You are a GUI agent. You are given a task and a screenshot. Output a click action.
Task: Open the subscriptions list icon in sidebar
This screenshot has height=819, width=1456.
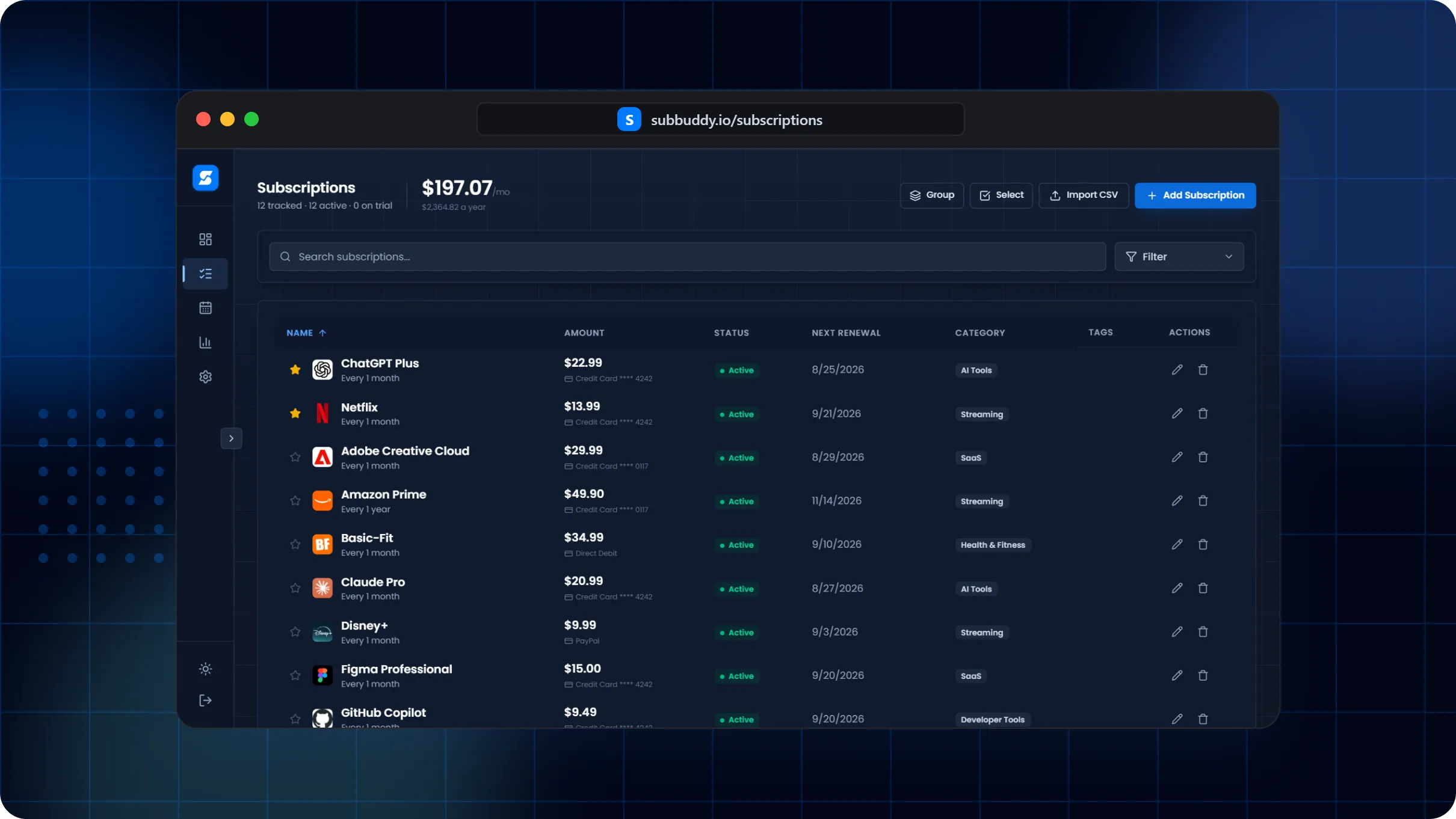(205, 274)
